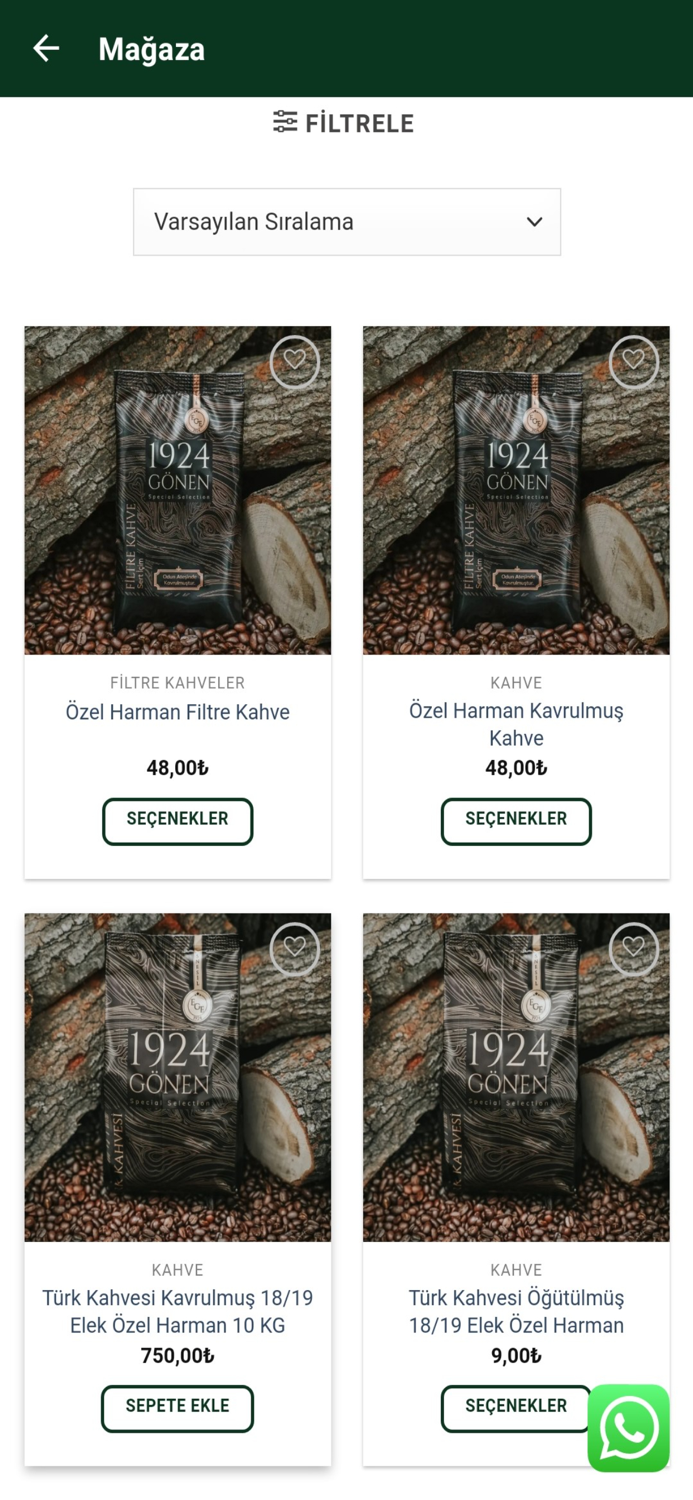Open KAHVE category above Özel Harman Kavrulmuş

pos(516,683)
